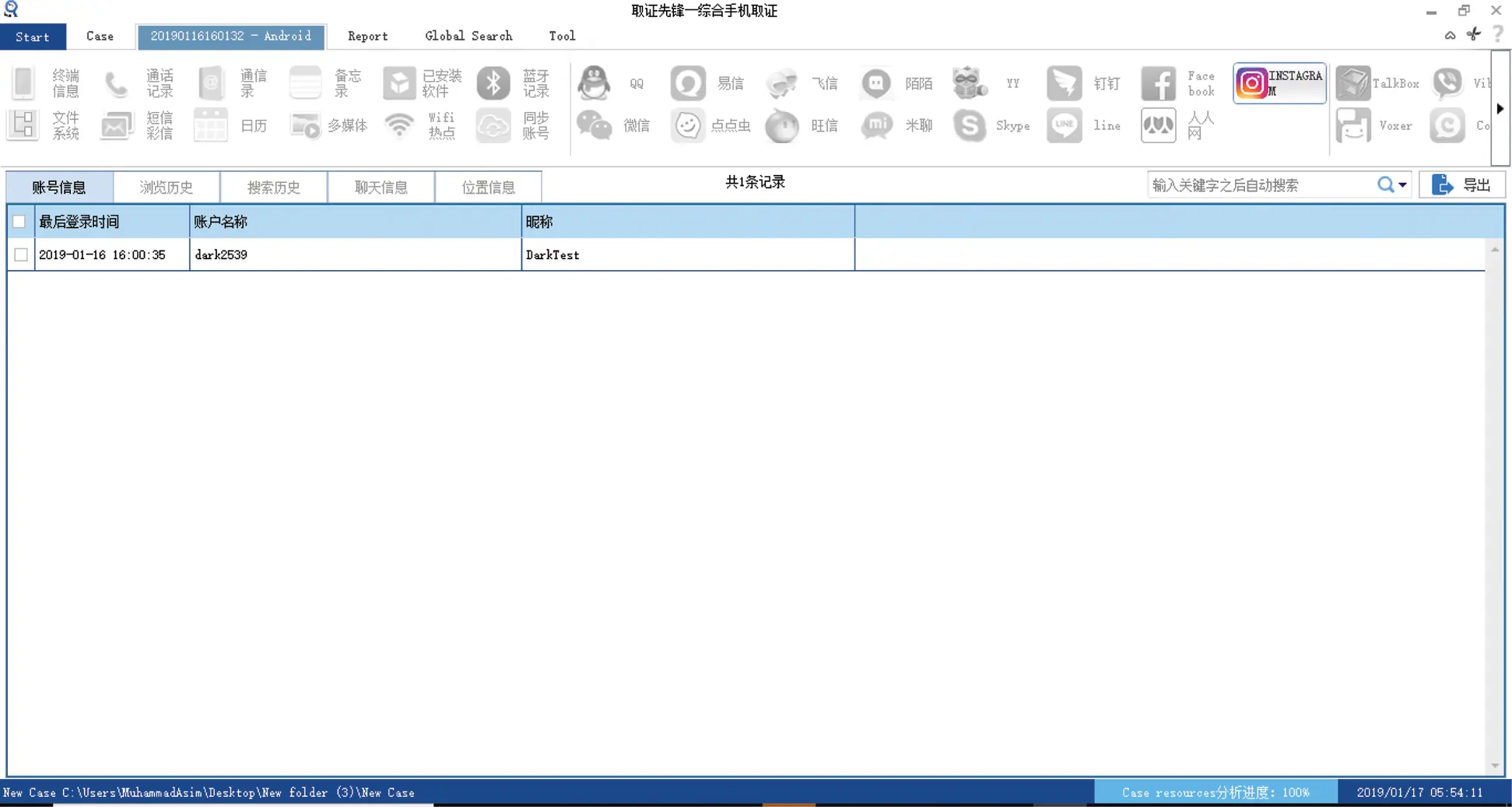Click the magnifier search button
The image size is (1512, 807).
tap(1385, 185)
